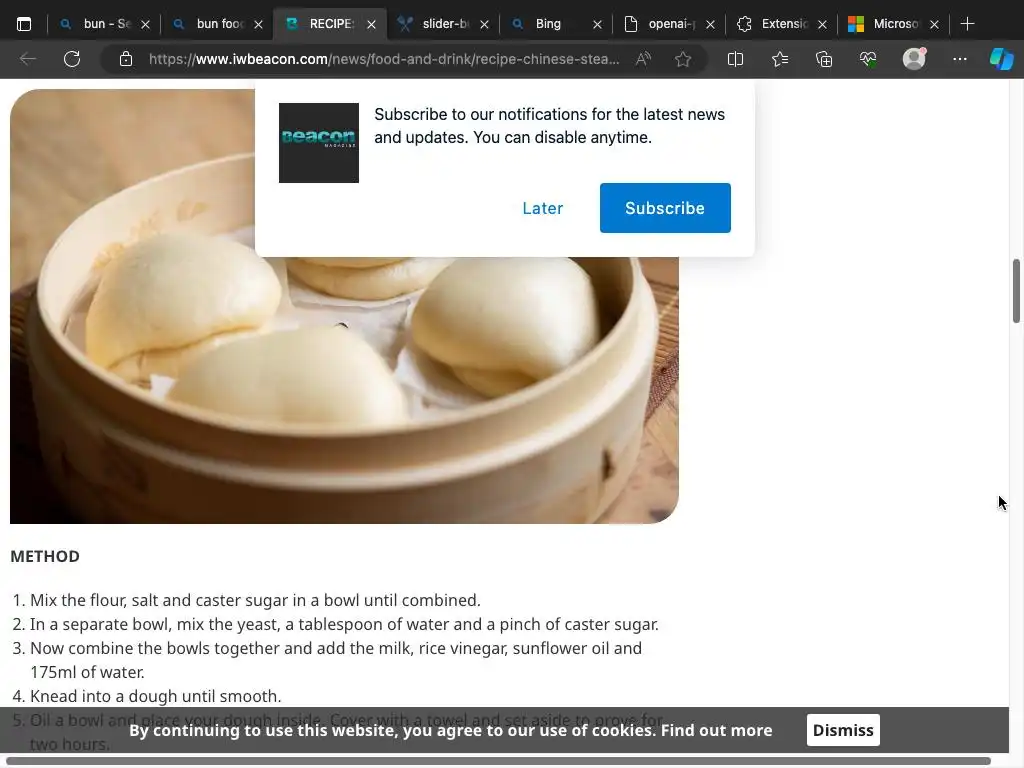The width and height of the screenshot is (1024, 768).
Task: Close the Microsoft tab
Action: pos(935,25)
